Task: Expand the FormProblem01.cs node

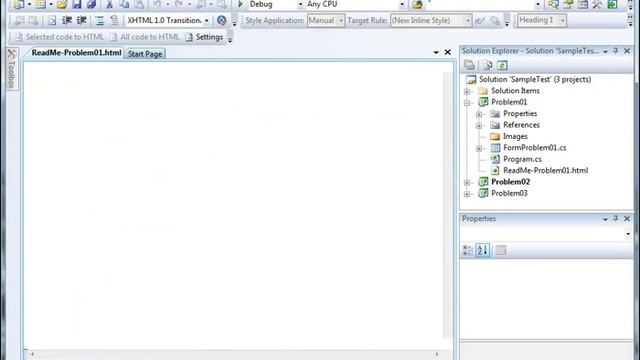Action: [x=479, y=148]
